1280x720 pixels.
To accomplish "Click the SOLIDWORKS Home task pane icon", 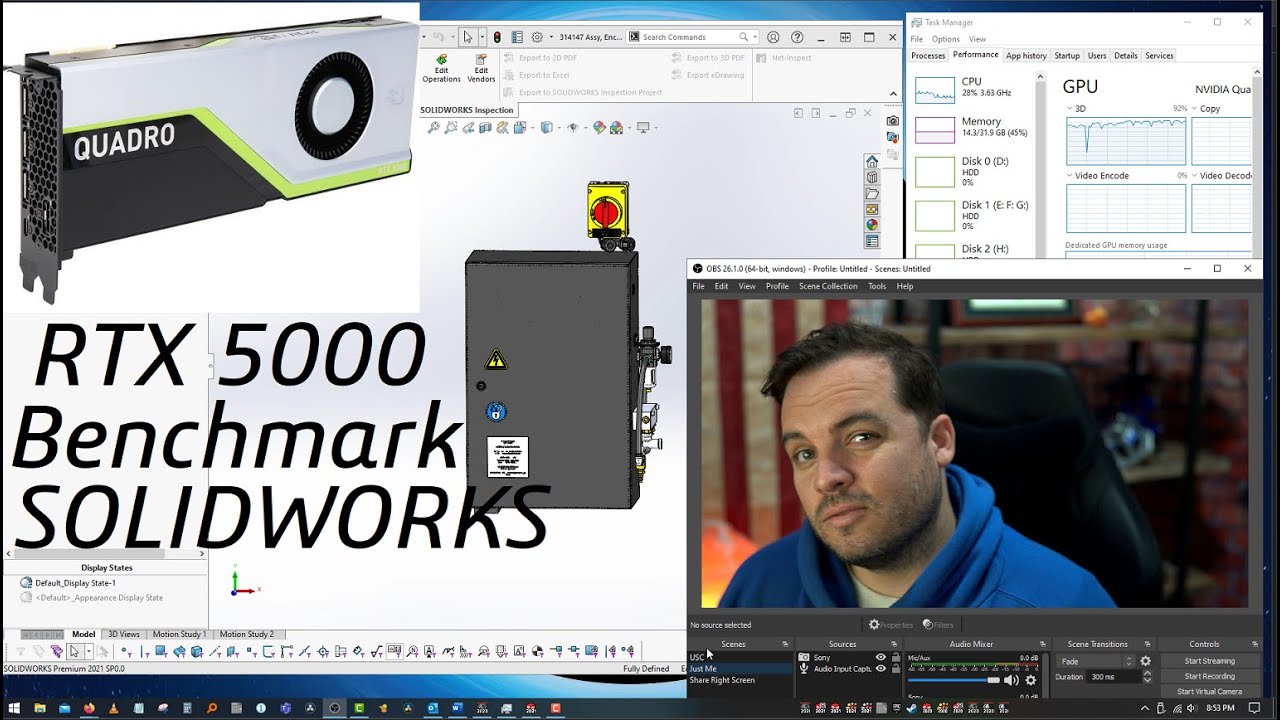I will 872,162.
